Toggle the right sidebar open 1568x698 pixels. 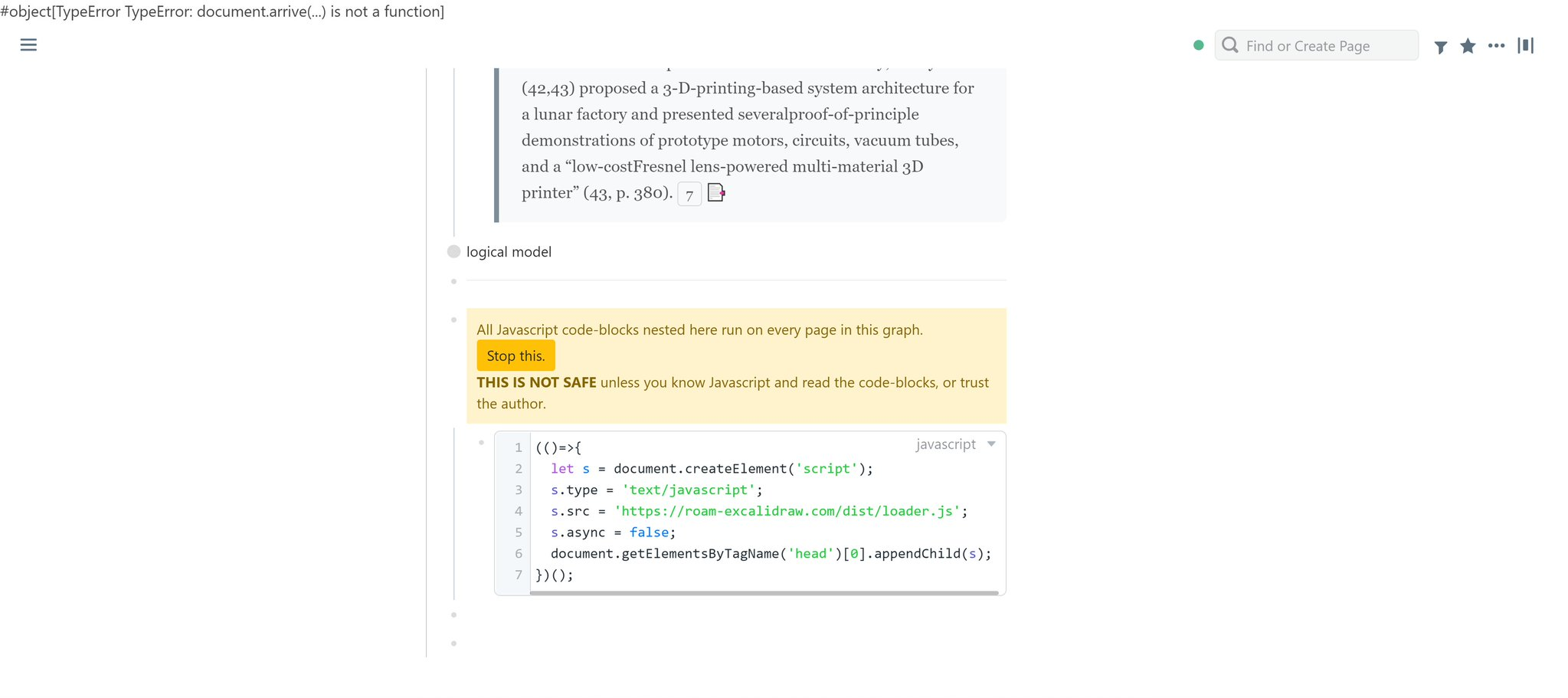tap(1525, 46)
